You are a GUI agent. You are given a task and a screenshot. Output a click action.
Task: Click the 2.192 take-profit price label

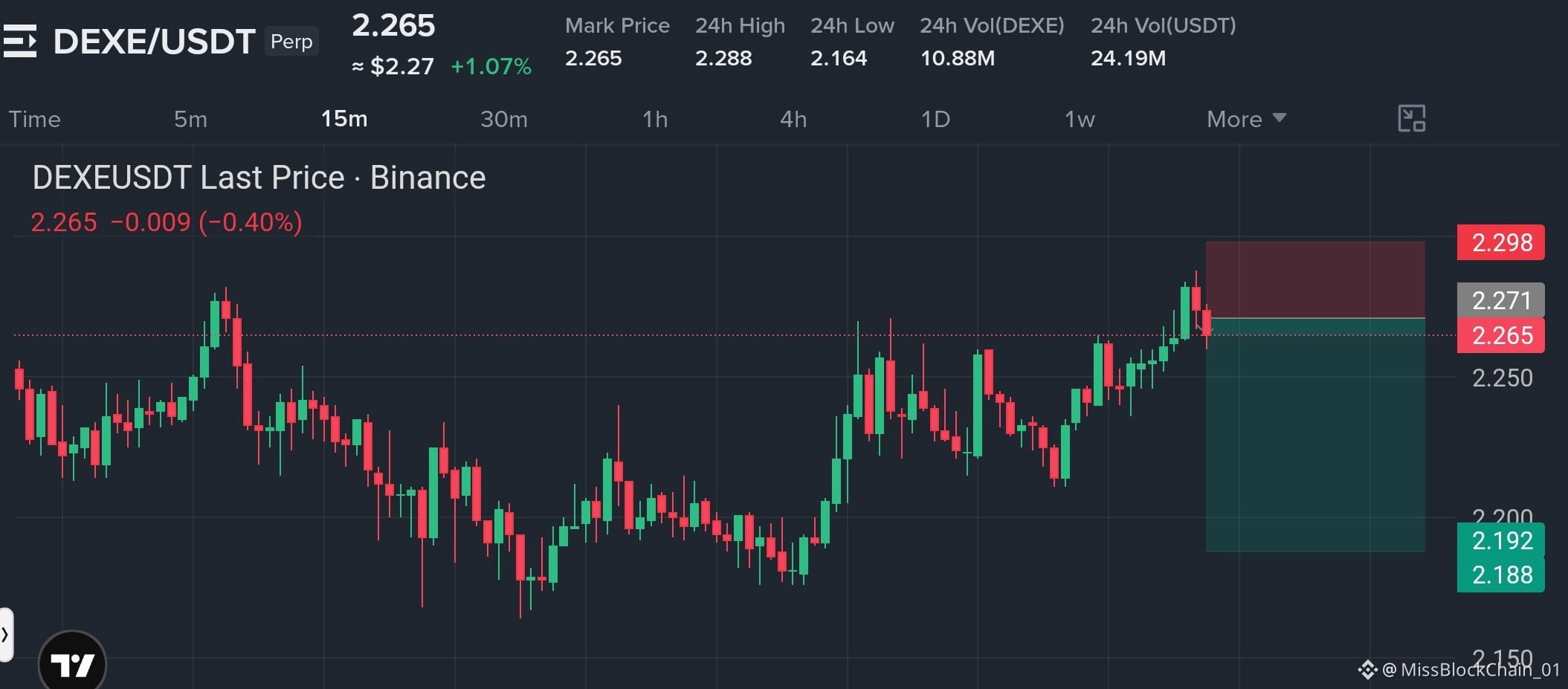pos(1501,540)
